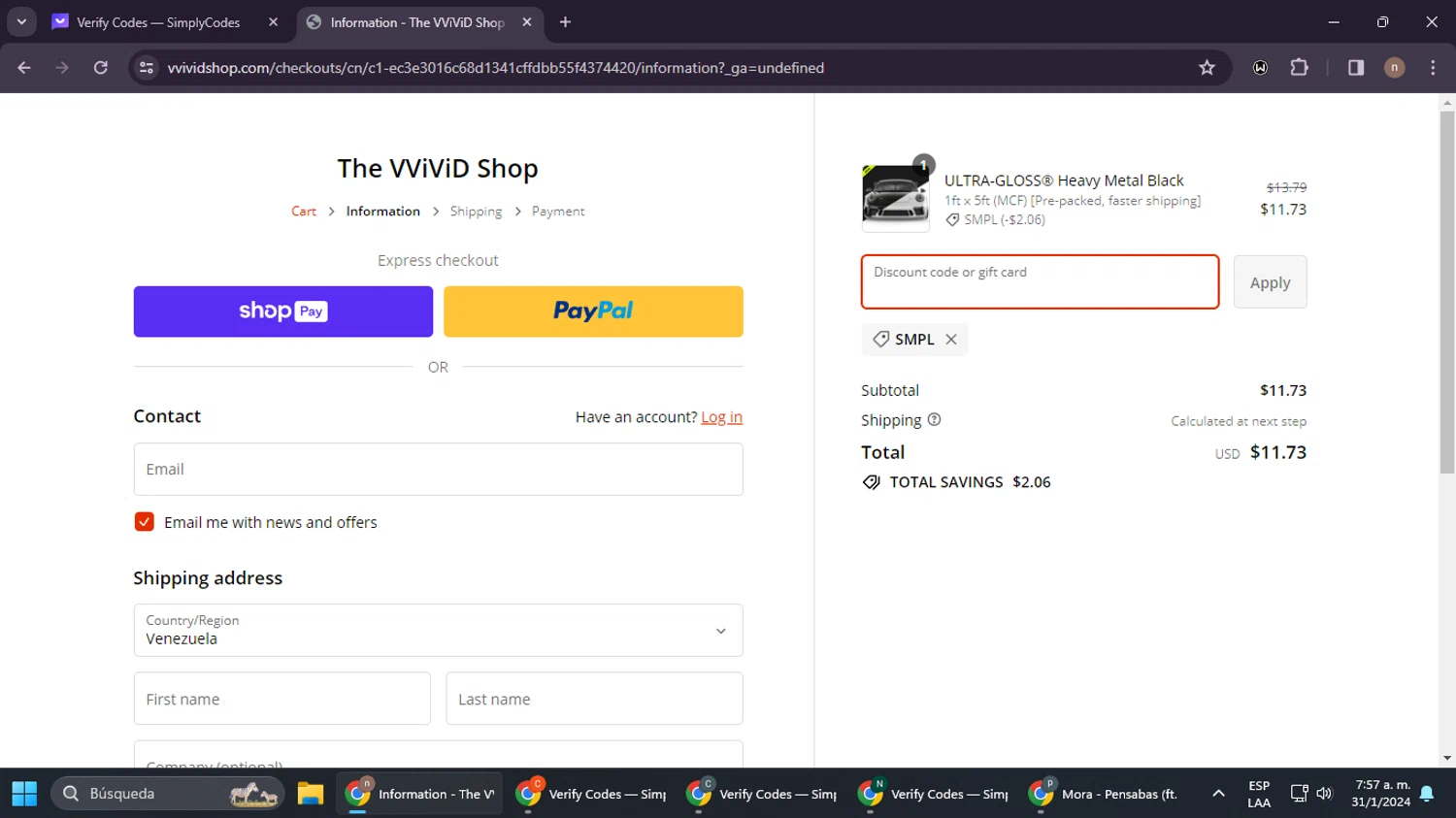Expand the Country/Region dropdown
The image size is (1456, 818).
(438, 631)
